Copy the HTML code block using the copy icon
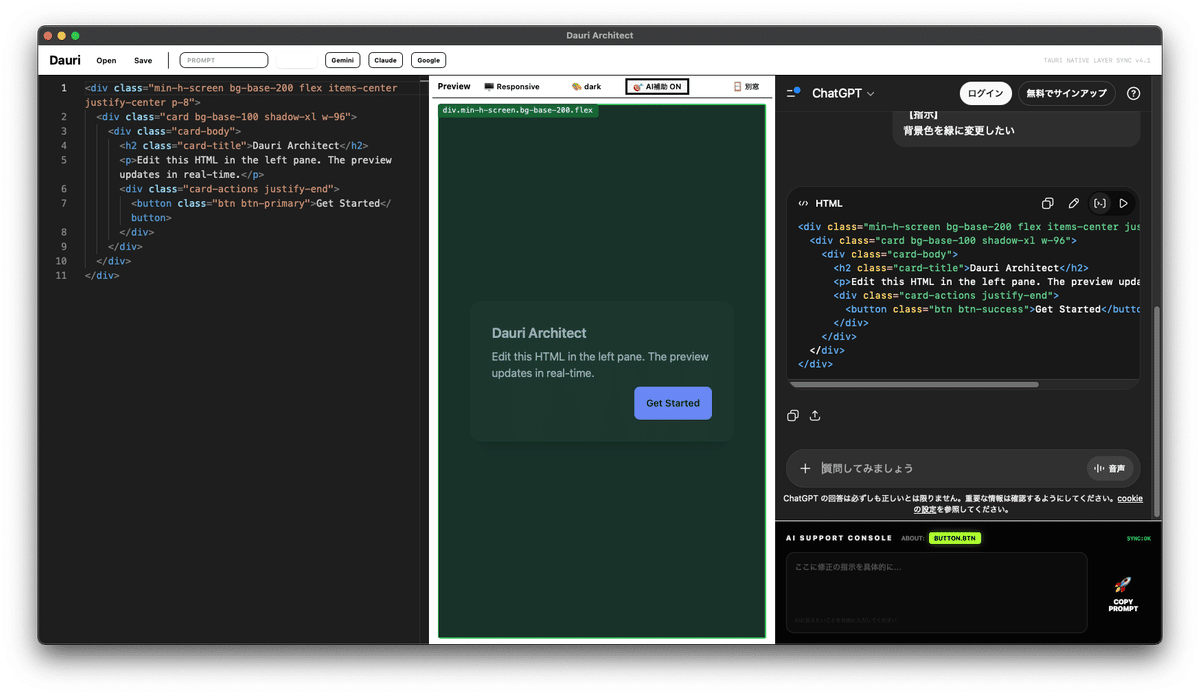This screenshot has width=1200, height=695. click(1047, 203)
